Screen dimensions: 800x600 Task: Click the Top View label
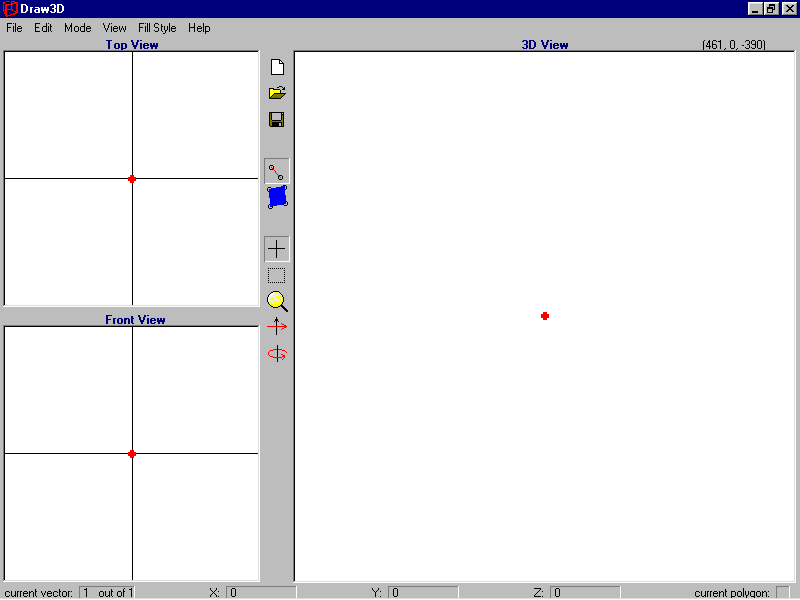[132, 45]
